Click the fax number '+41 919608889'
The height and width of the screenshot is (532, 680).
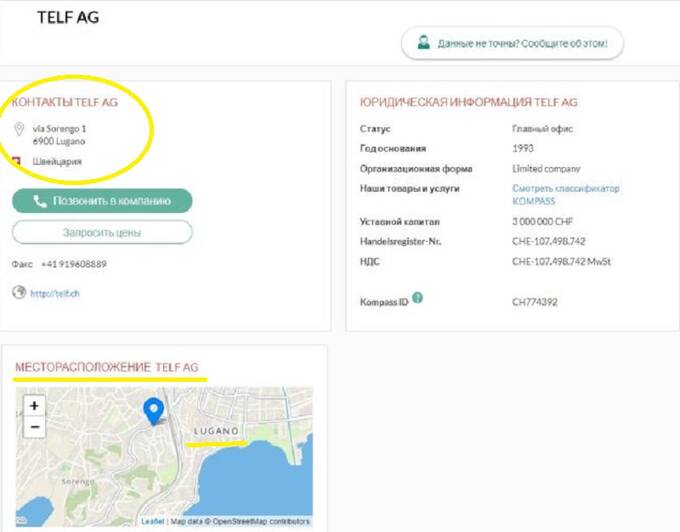74,264
